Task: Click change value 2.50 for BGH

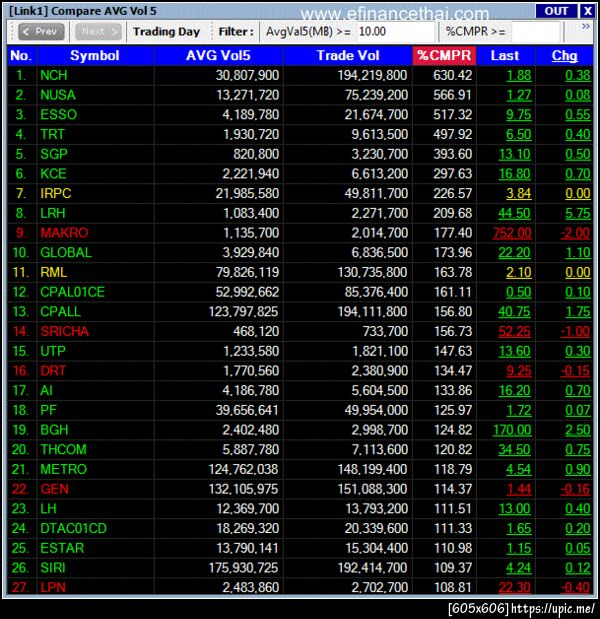Action: click(578, 430)
